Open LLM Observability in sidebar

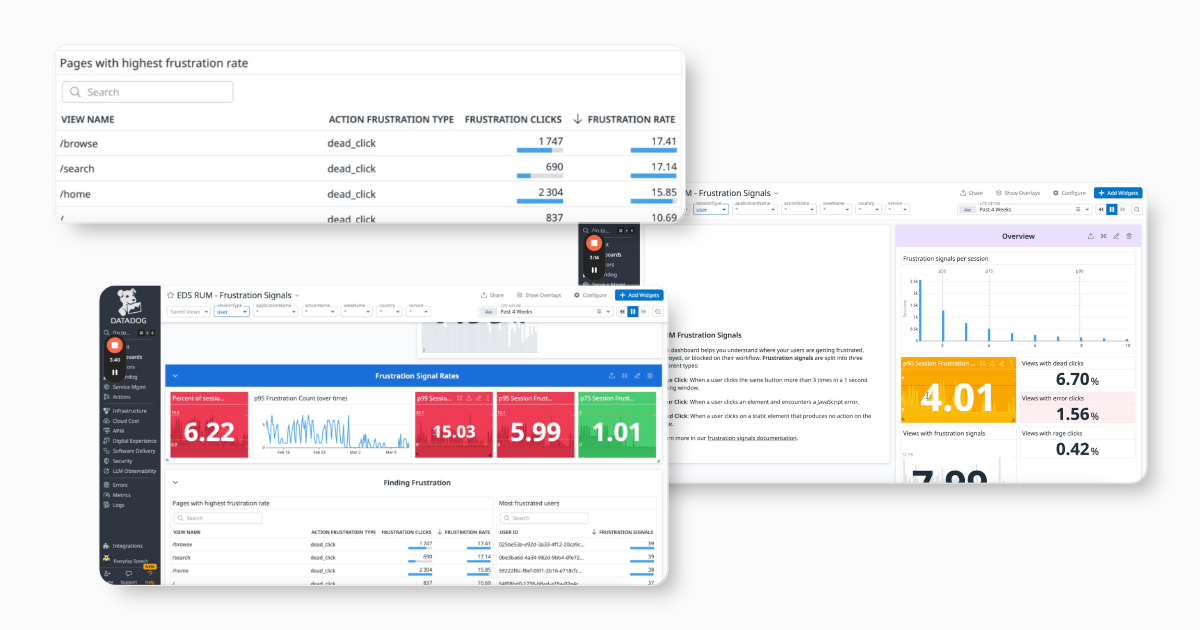pos(129,471)
